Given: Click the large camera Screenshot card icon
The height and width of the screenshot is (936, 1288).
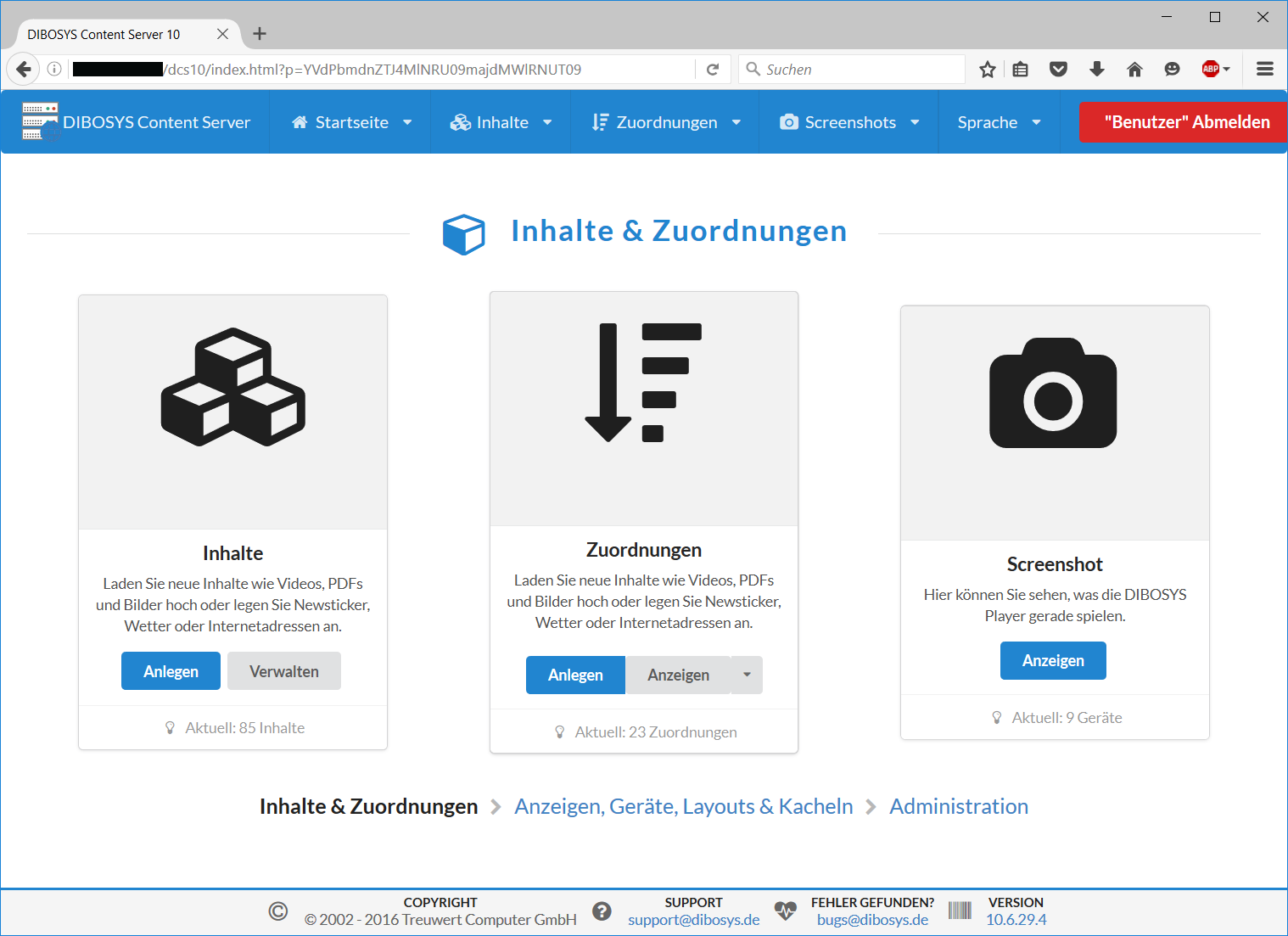Looking at the screenshot, I should pyautogui.click(x=1053, y=394).
